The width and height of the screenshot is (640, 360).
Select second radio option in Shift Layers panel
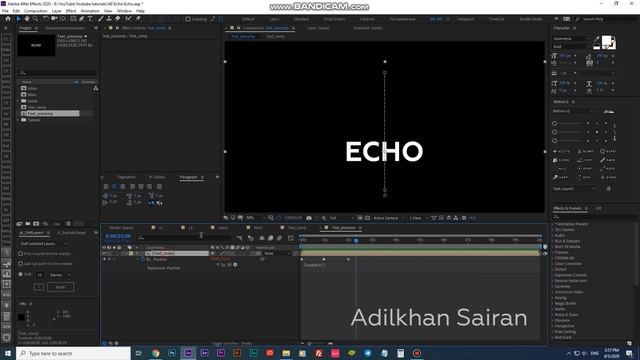20,264
